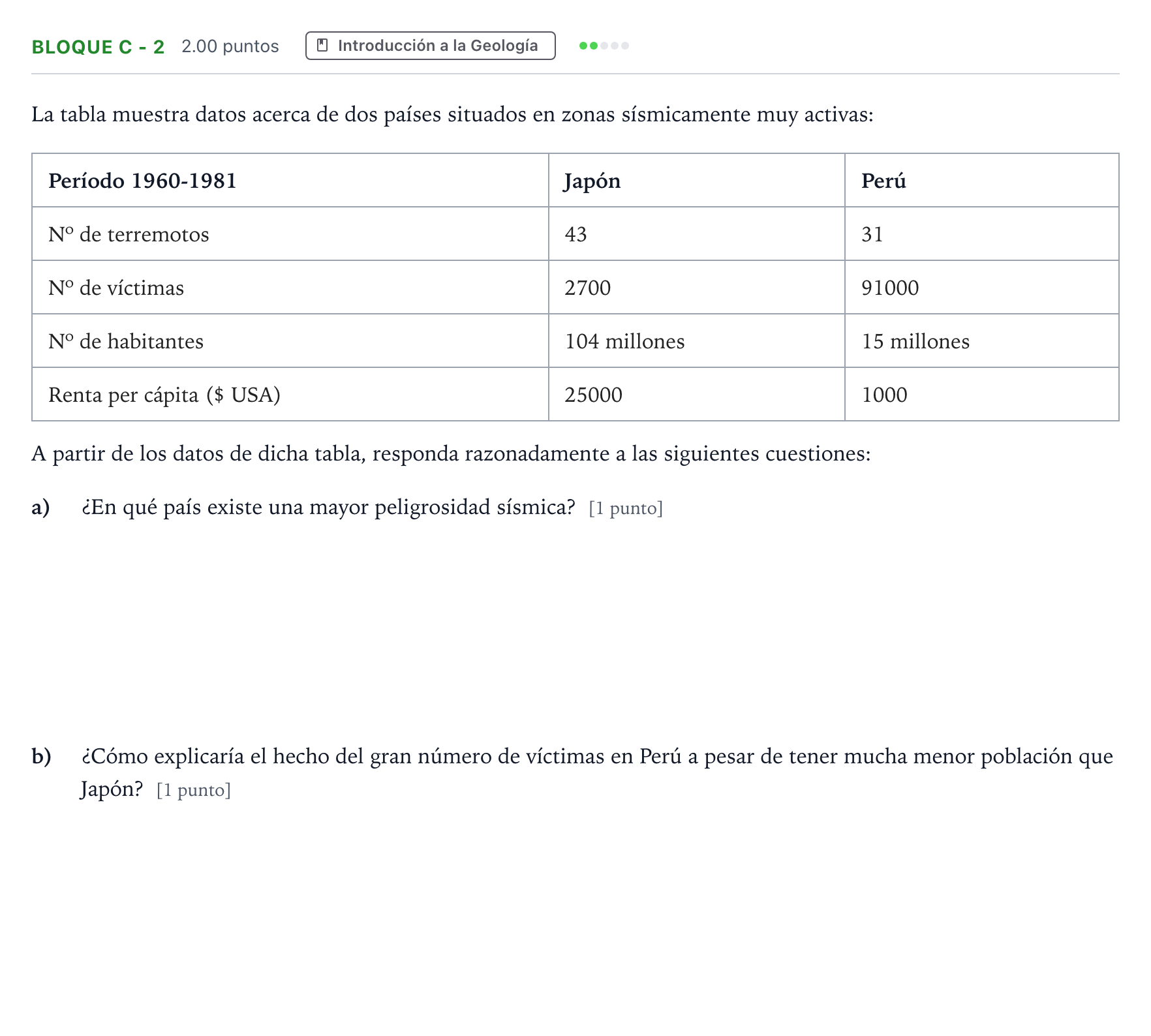Click the 2700 victims cell
Screen dimensions: 1151x1036
(x=697, y=288)
